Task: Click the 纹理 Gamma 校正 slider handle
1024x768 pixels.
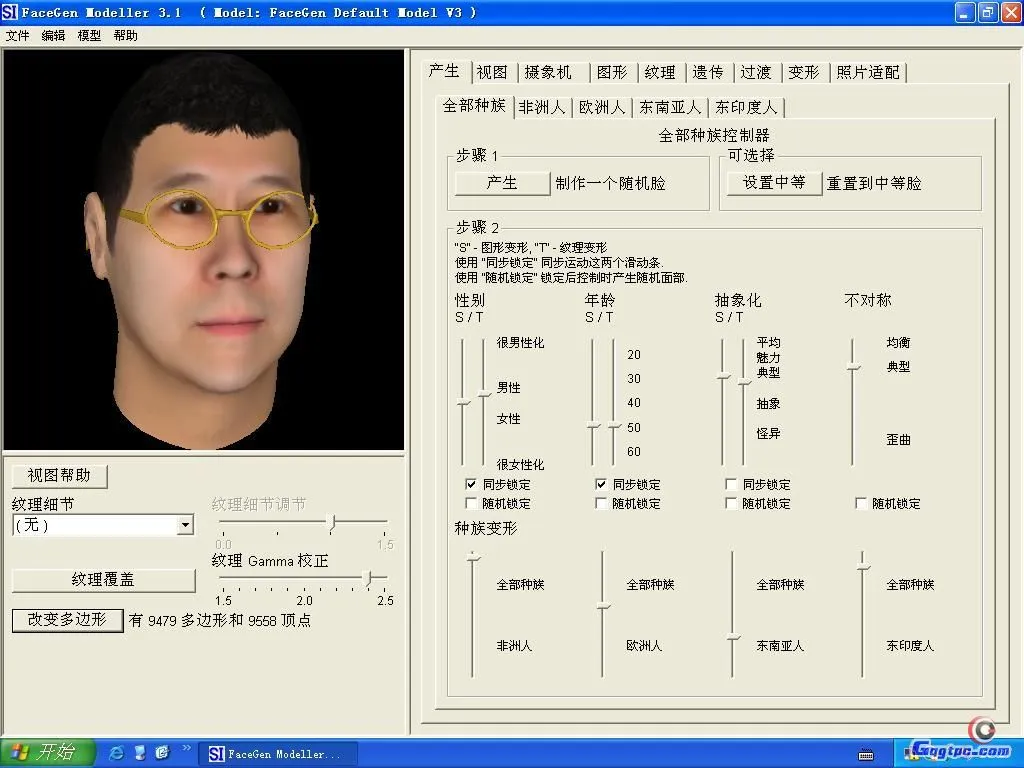Action: (369, 578)
